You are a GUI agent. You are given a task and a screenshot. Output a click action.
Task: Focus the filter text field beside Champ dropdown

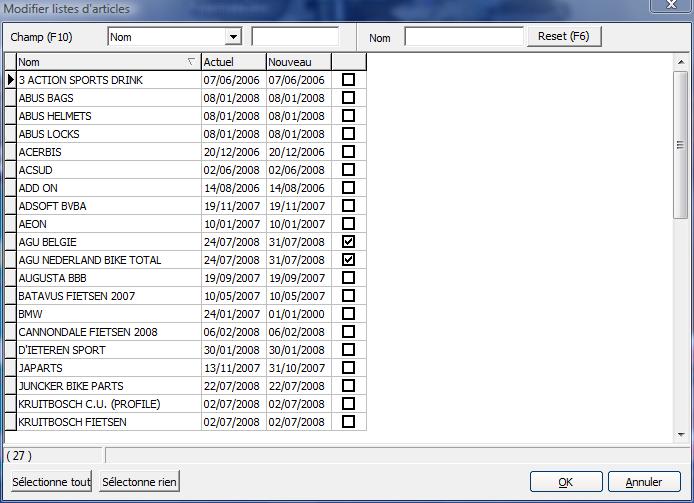click(295, 37)
